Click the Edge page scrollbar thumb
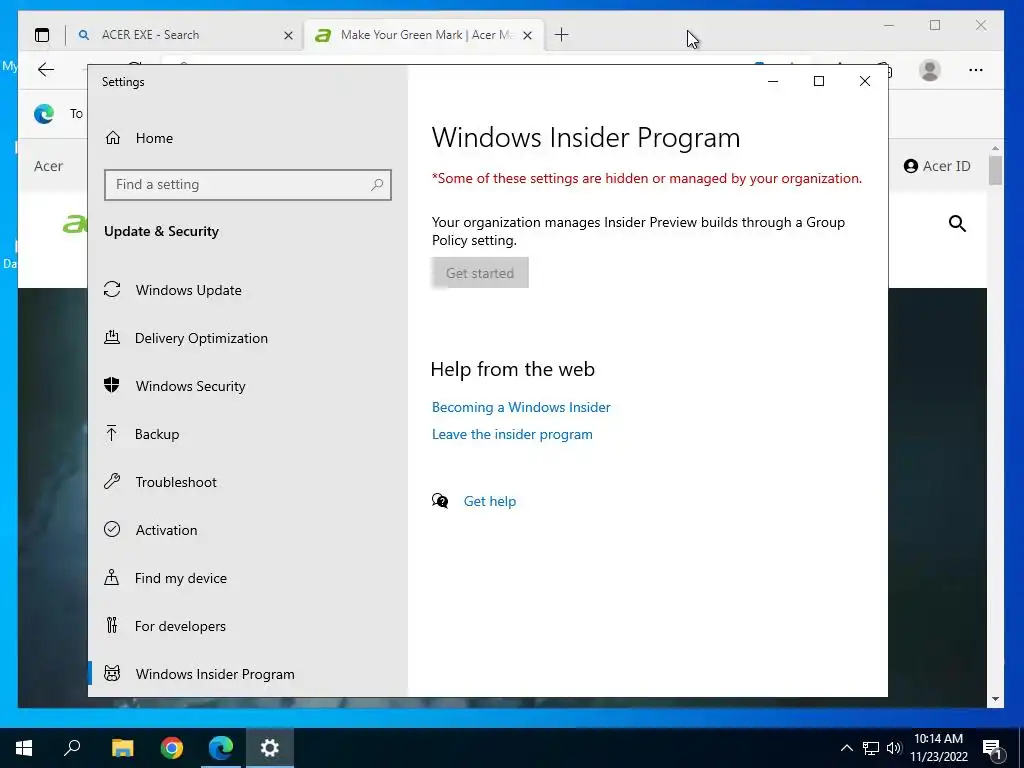This screenshot has height=768, width=1024. coord(995,170)
